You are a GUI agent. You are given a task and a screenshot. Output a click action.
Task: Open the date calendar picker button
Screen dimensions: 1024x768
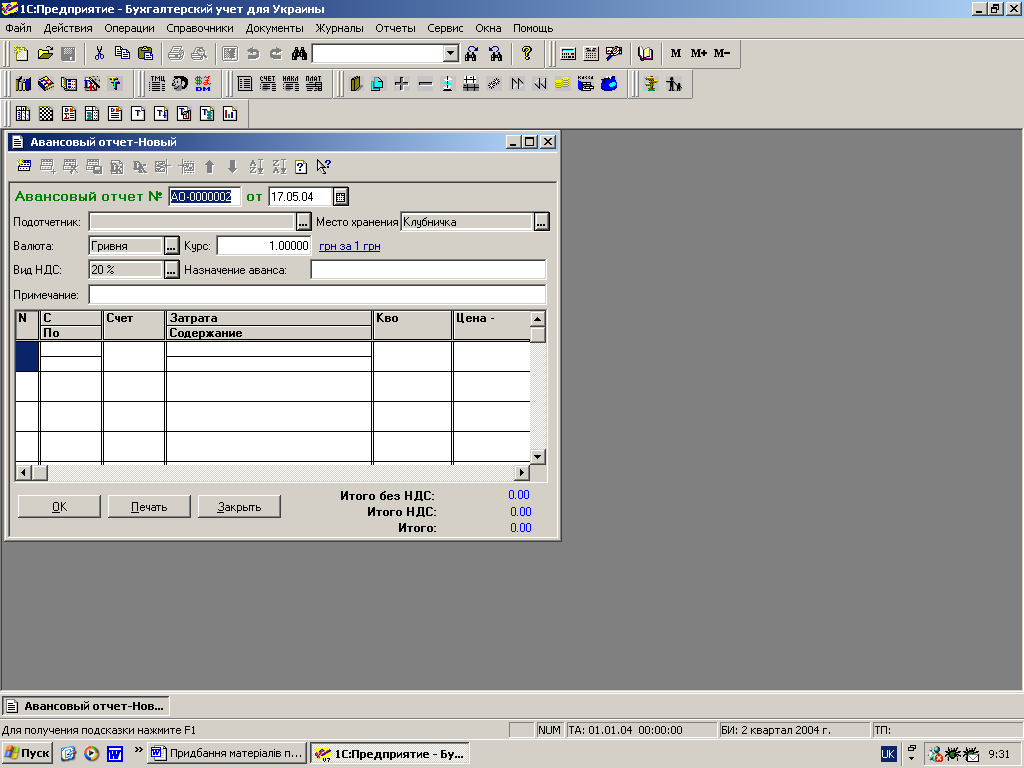340,197
